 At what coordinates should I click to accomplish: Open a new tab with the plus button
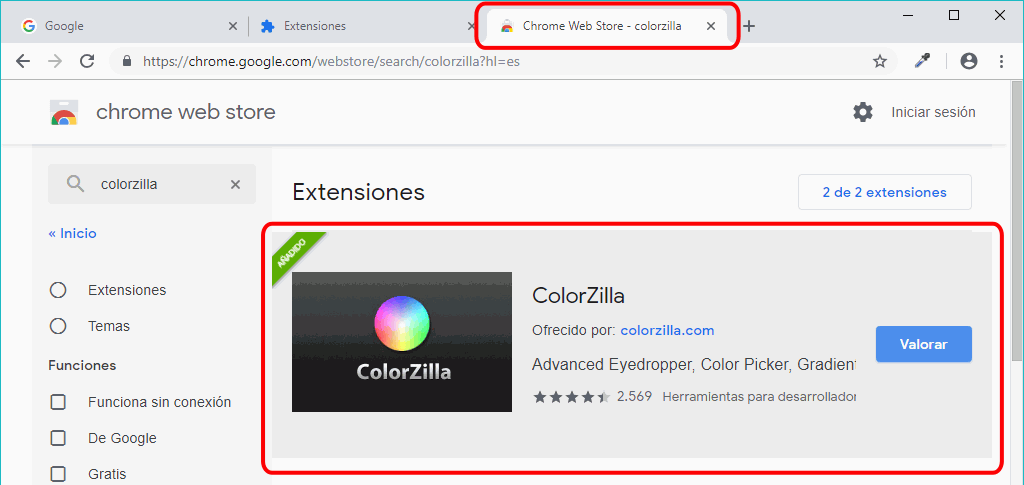(749, 26)
